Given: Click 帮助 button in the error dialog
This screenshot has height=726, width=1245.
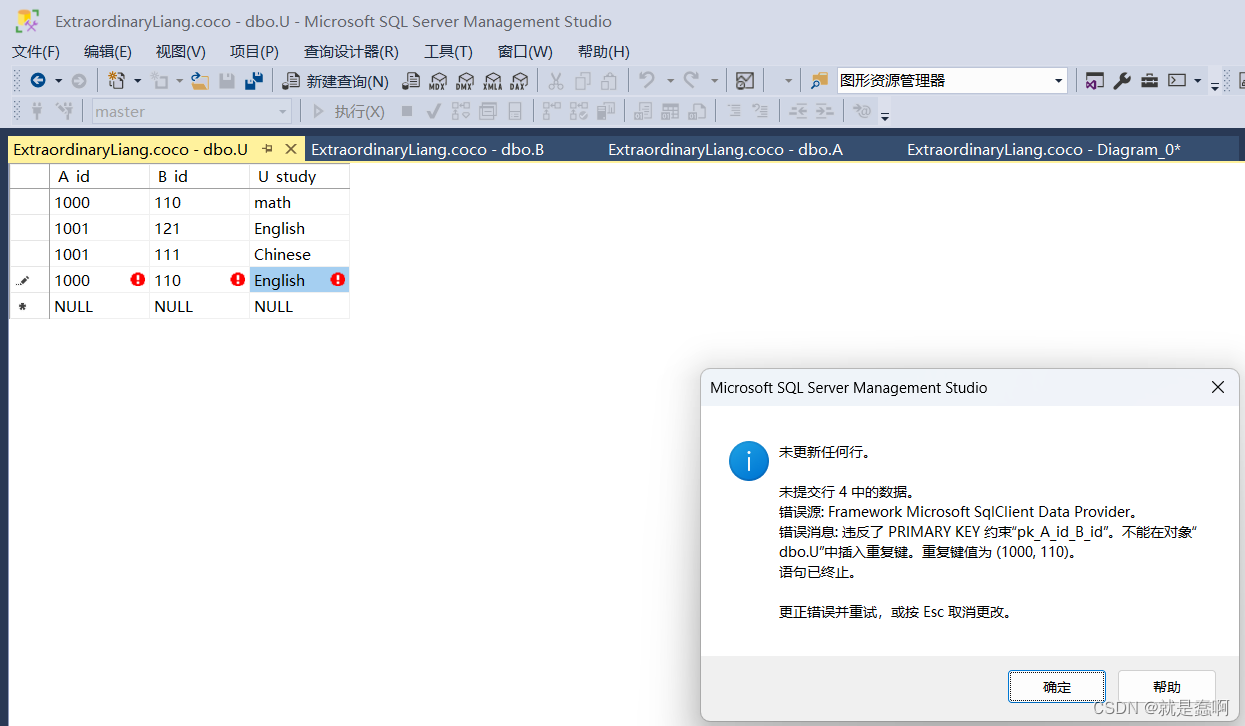Looking at the screenshot, I should coord(1166,687).
